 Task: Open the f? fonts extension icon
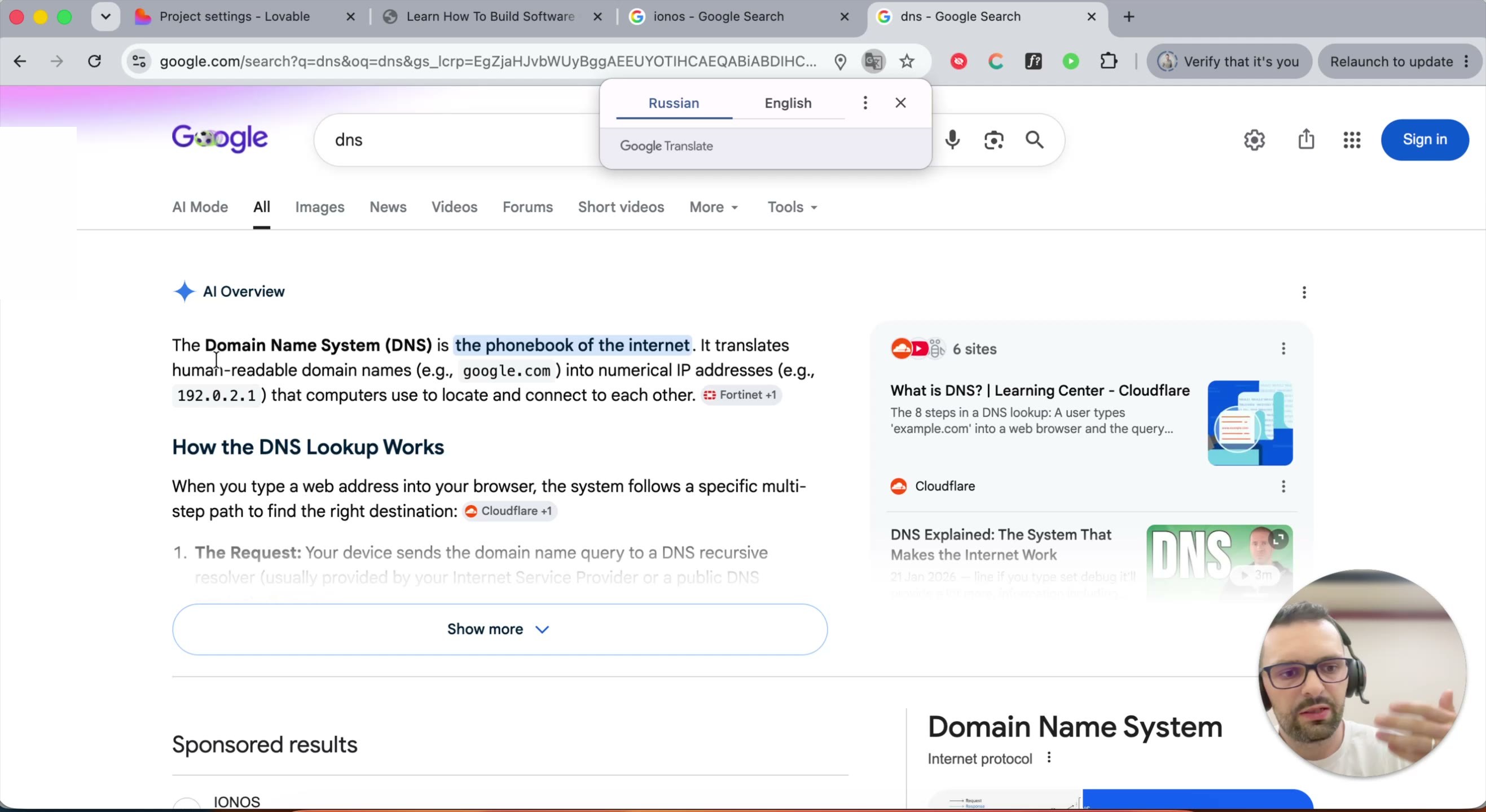pos(1033,61)
